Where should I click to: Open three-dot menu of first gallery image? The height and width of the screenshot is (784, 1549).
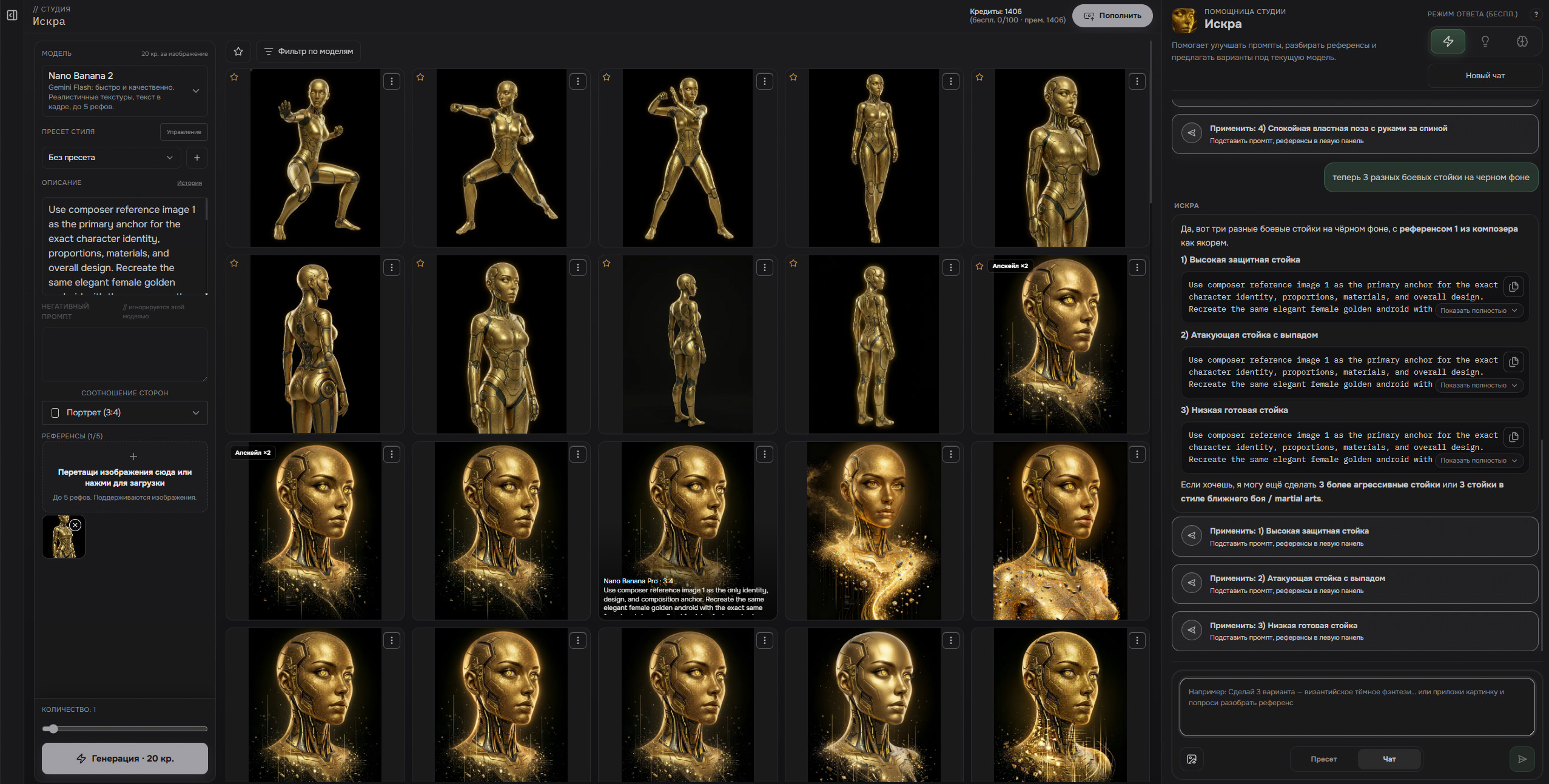click(x=392, y=81)
